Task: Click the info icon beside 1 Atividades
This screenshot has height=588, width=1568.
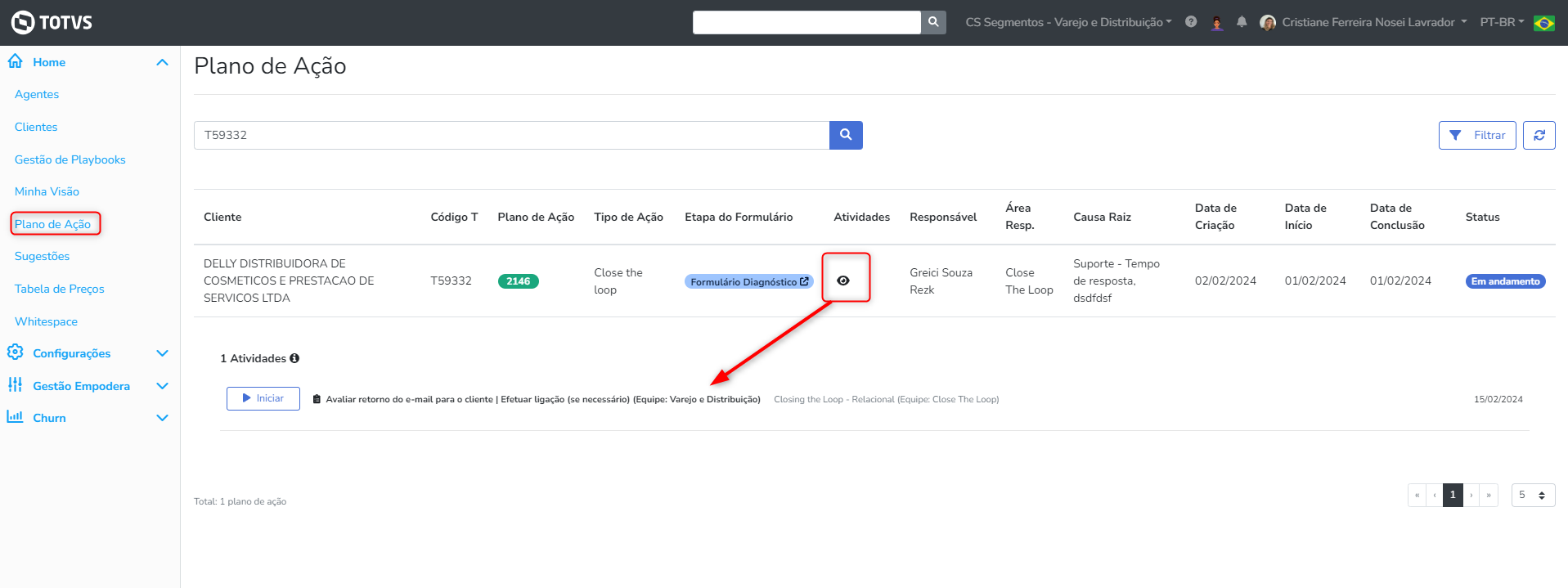Action: [294, 358]
